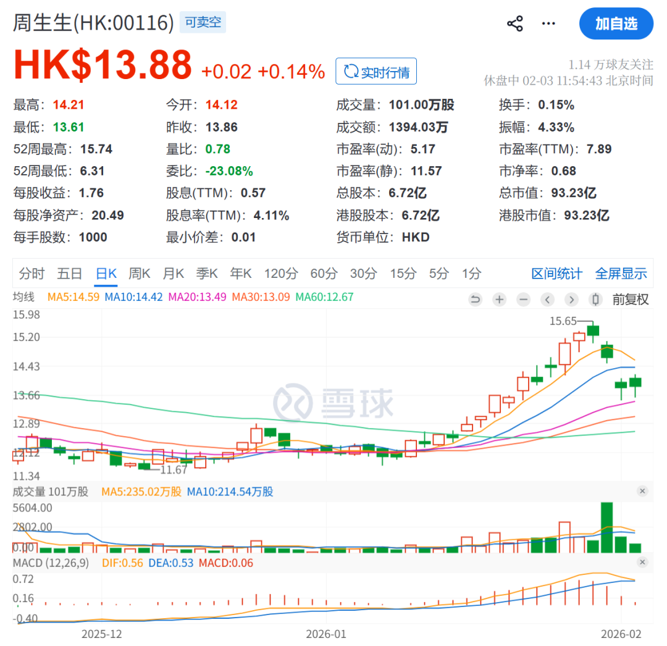The height and width of the screenshot is (646, 667).
Task: Click the 加自选 button
Action: (x=615, y=23)
